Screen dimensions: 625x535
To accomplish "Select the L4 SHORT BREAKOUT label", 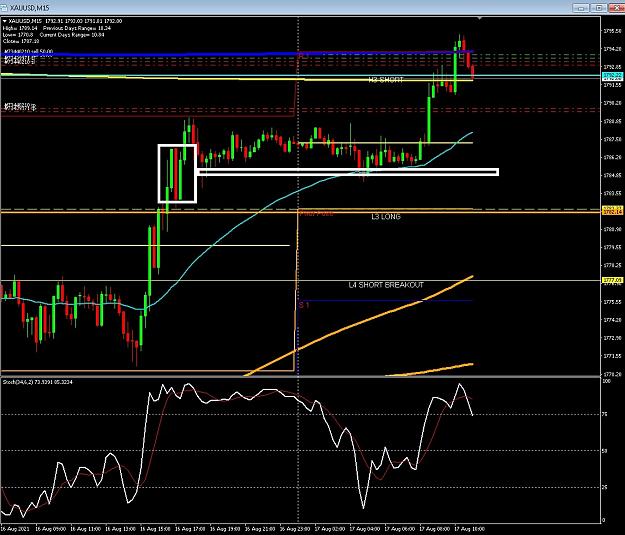I will pos(386,285).
